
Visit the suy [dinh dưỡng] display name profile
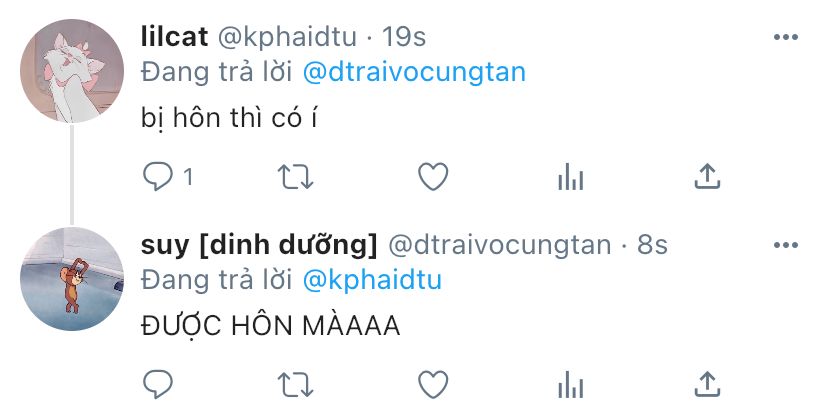[259, 246]
